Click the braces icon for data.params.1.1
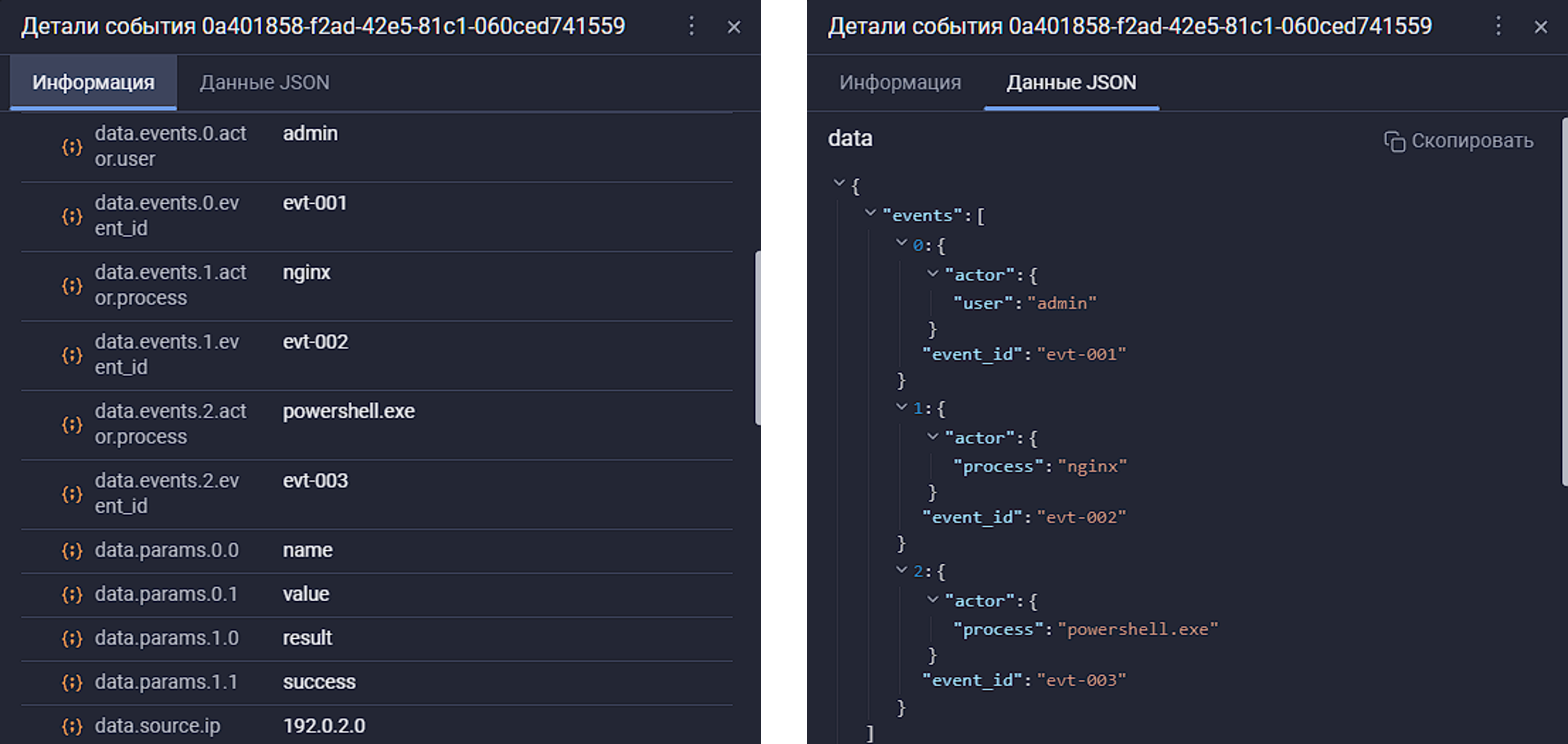Screen dimensions: 1568x744 (72, 682)
